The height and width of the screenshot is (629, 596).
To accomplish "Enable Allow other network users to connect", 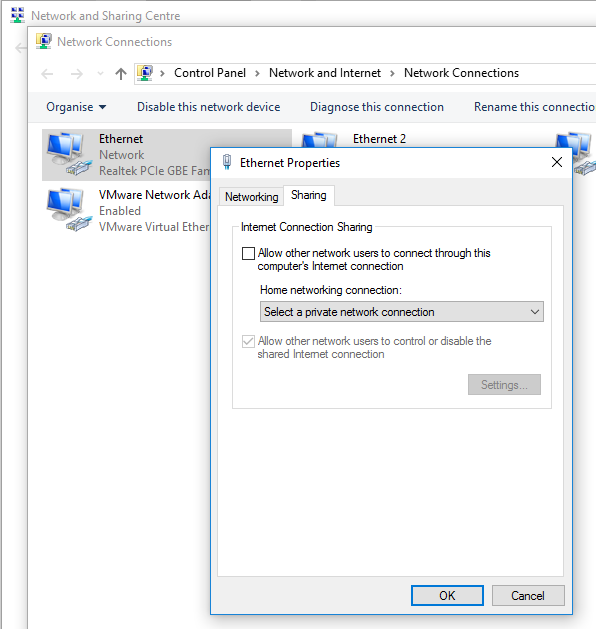I will coord(248,254).
